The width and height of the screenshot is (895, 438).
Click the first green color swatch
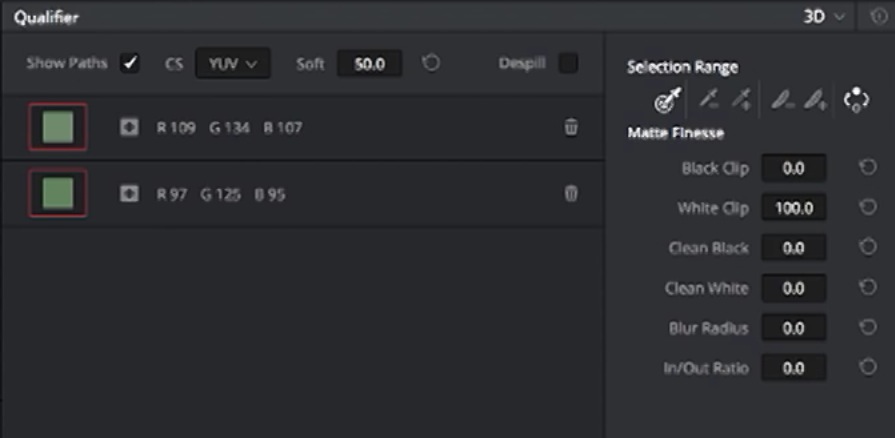[x=58, y=128]
